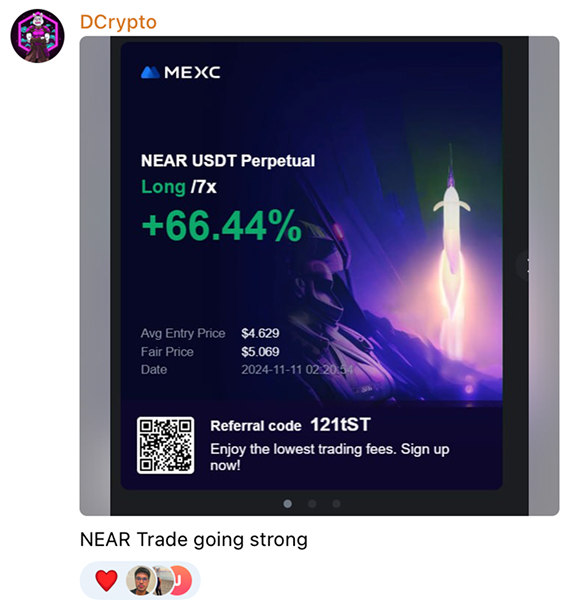
Task: Select the third carousel dot
Action: (336, 504)
